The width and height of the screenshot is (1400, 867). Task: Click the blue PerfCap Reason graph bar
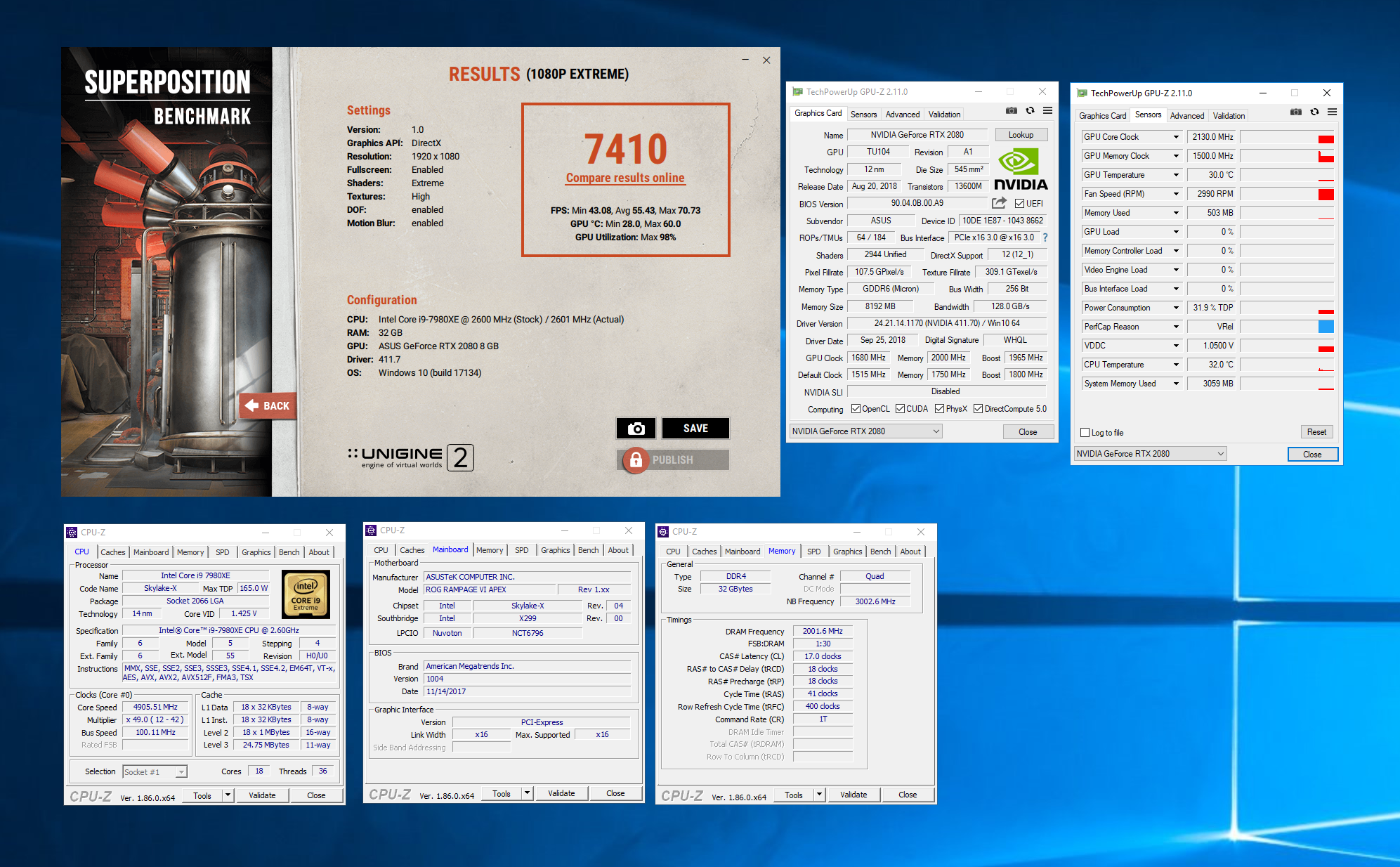(x=1326, y=327)
